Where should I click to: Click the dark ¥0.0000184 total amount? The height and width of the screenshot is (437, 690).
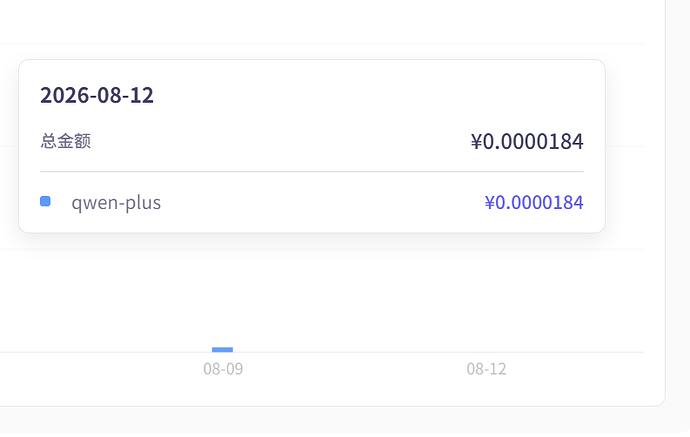coord(527,141)
